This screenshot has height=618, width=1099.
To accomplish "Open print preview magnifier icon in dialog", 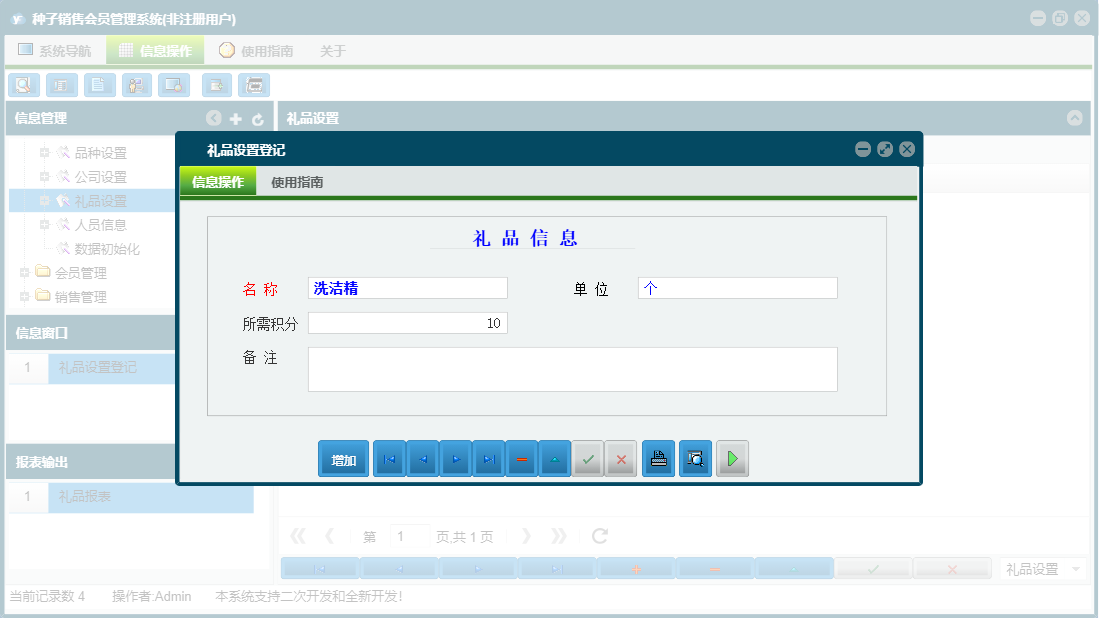I will (695, 459).
